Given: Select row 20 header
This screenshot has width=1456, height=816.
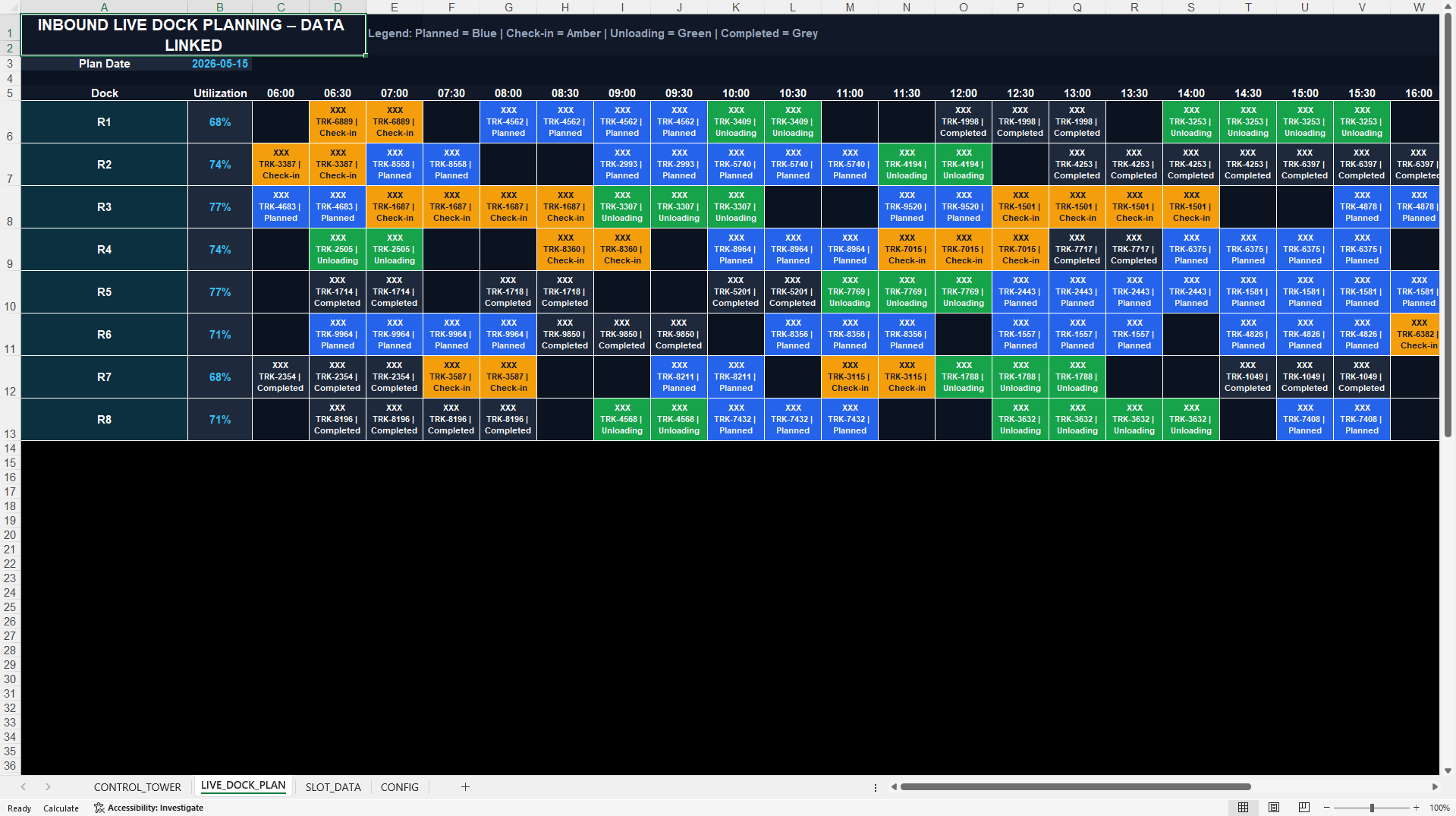Looking at the screenshot, I should [x=10, y=535].
